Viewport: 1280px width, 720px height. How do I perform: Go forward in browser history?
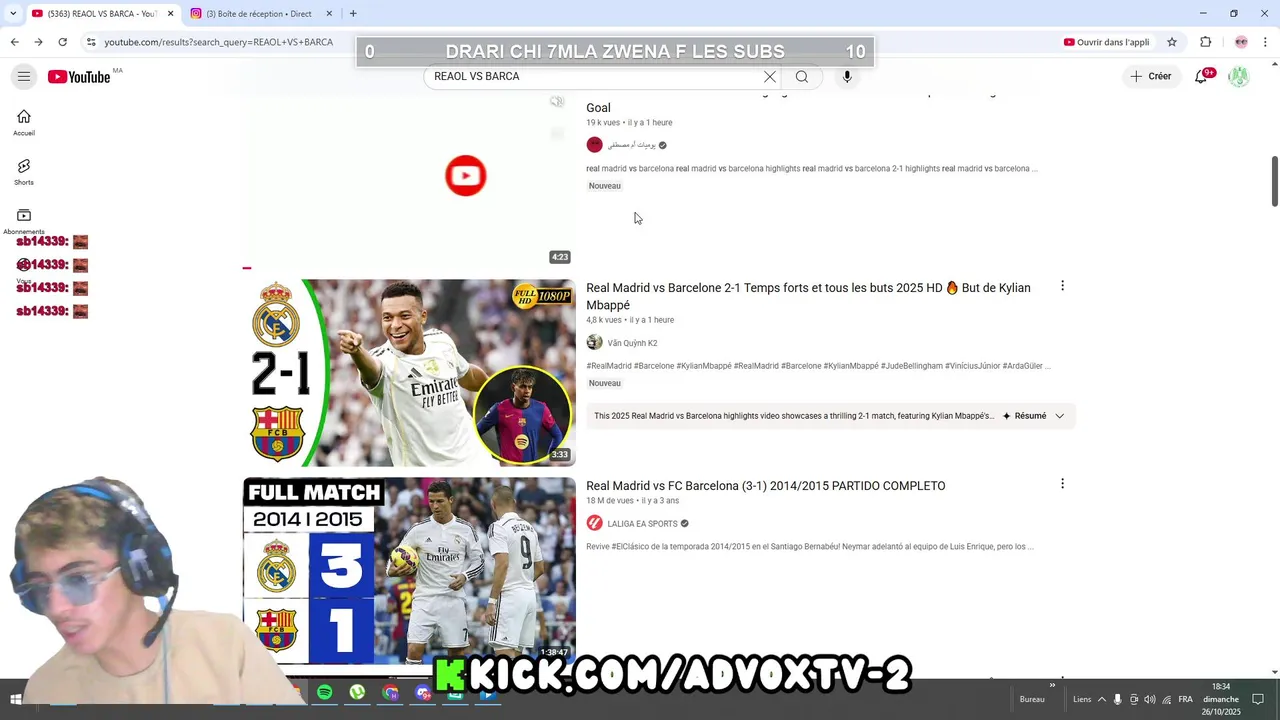[38, 42]
